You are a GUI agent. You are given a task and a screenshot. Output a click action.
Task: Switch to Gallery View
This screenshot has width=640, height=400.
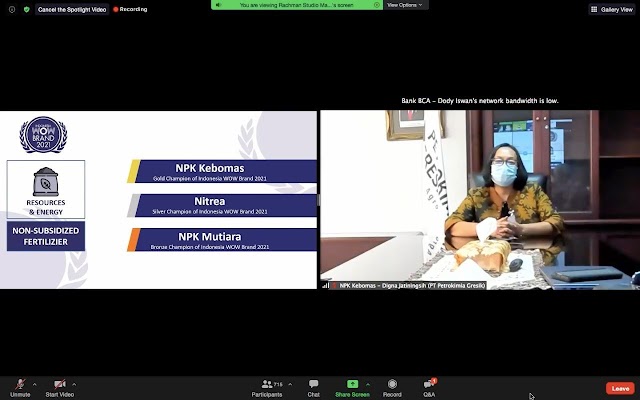(611, 9)
